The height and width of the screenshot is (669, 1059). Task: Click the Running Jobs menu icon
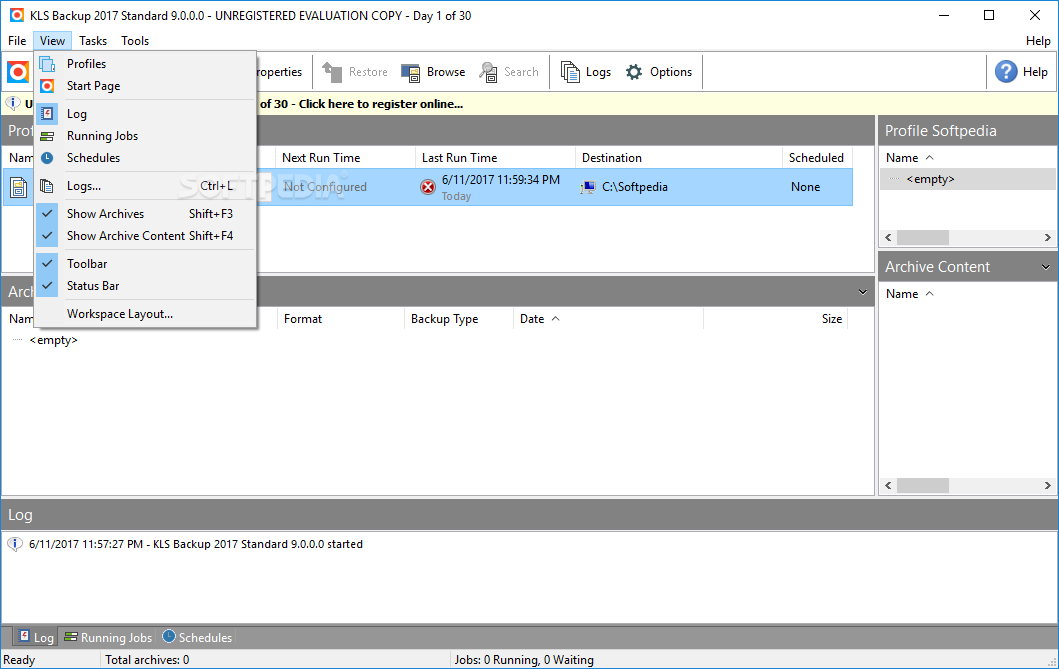(x=47, y=136)
